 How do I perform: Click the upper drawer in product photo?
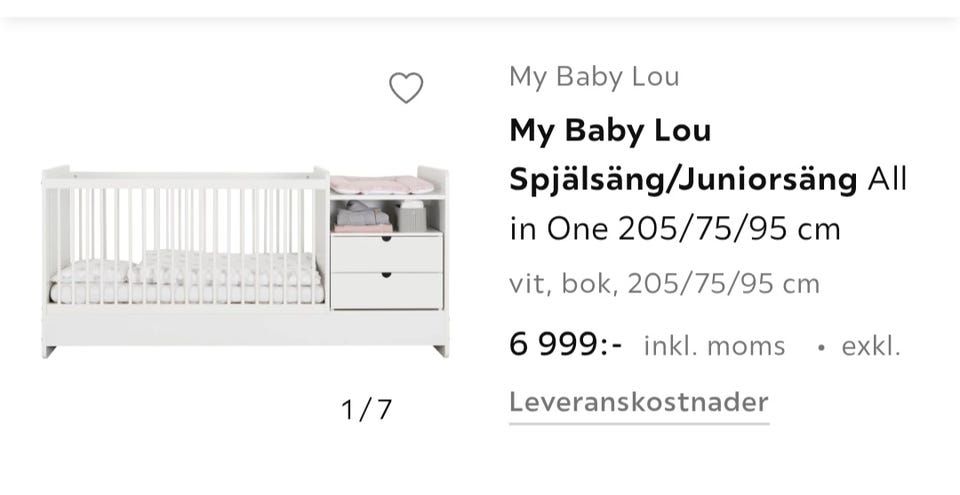click(386, 252)
